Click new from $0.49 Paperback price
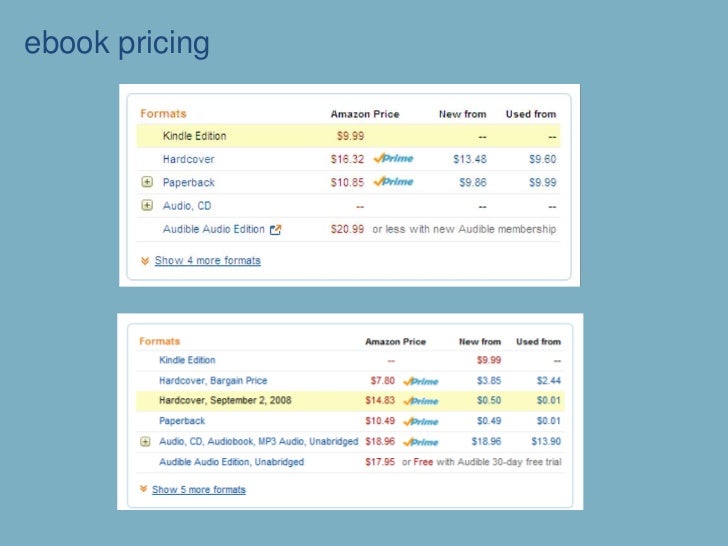 coord(489,421)
